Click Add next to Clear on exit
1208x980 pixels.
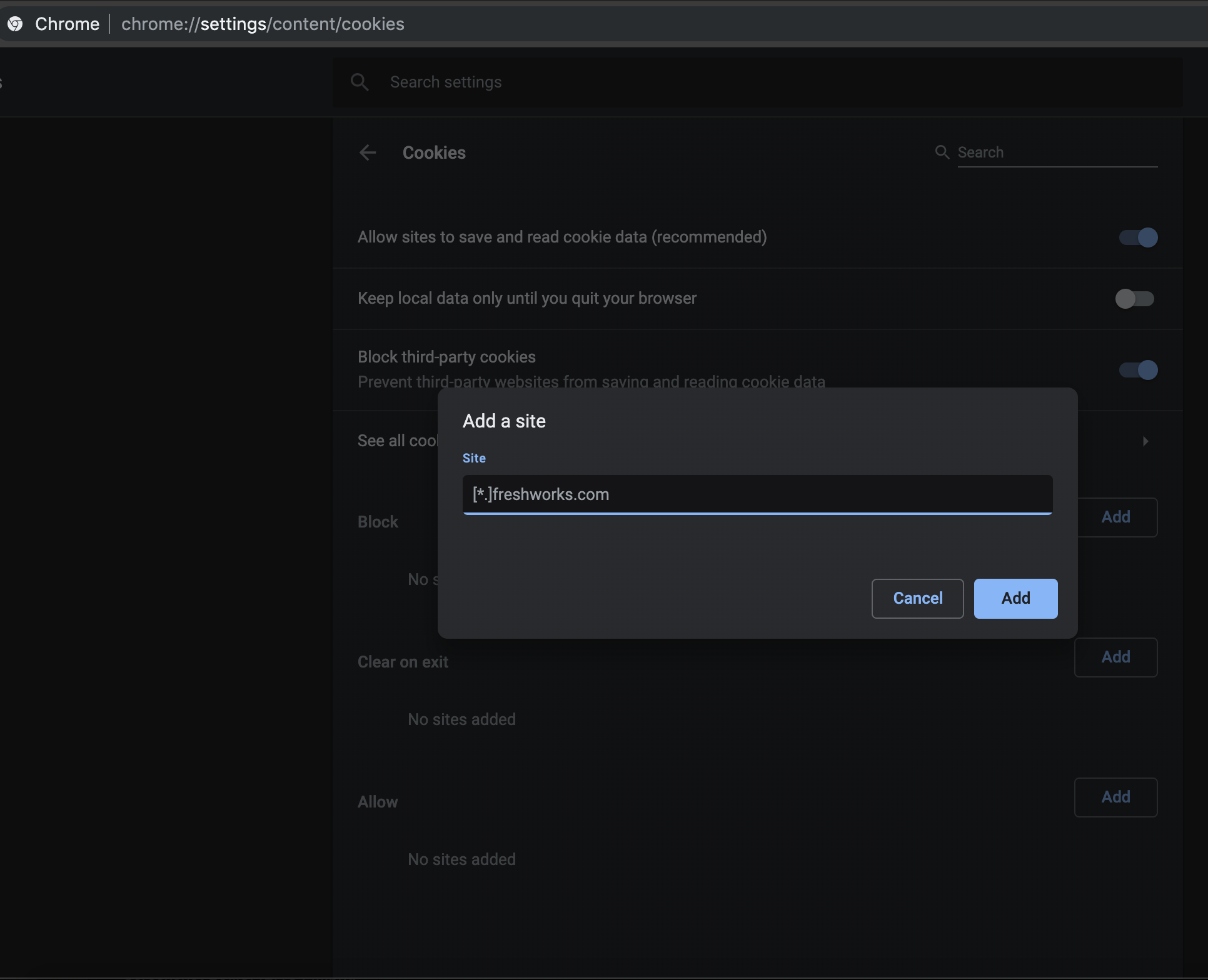pyautogui.click(x=1115, y=657)
